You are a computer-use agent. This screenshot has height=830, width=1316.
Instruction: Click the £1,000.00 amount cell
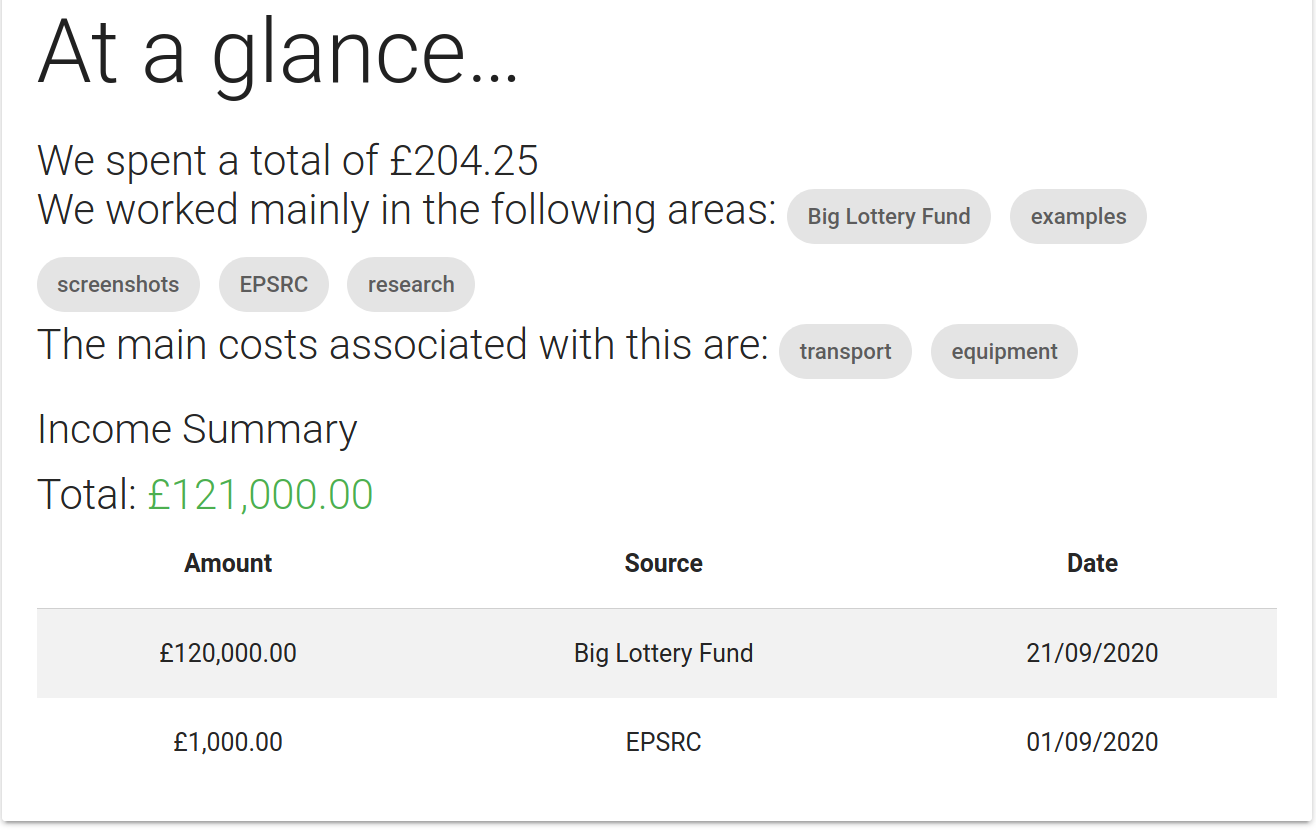tap(227, 742)
